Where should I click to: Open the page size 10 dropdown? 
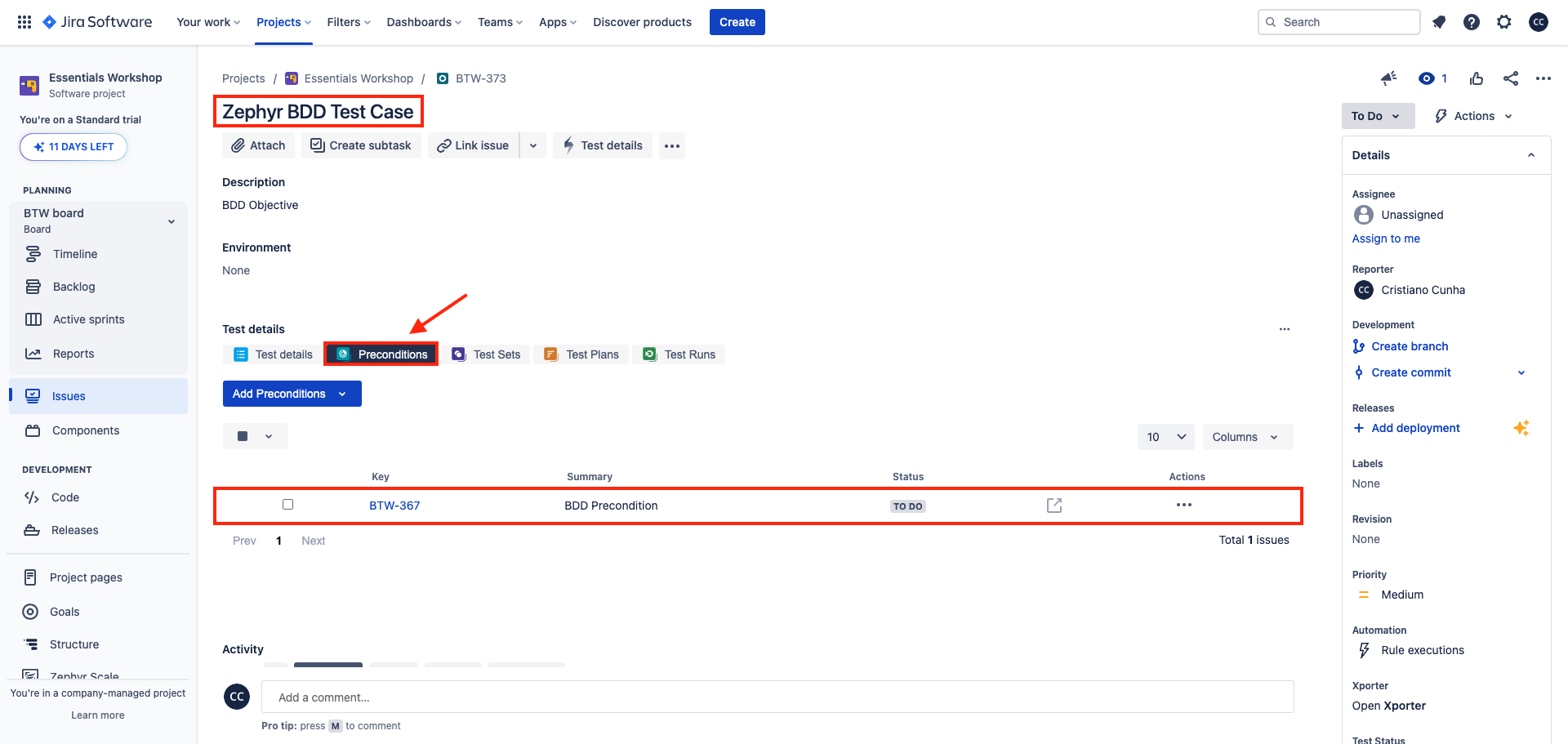(x=1166, y=437)
